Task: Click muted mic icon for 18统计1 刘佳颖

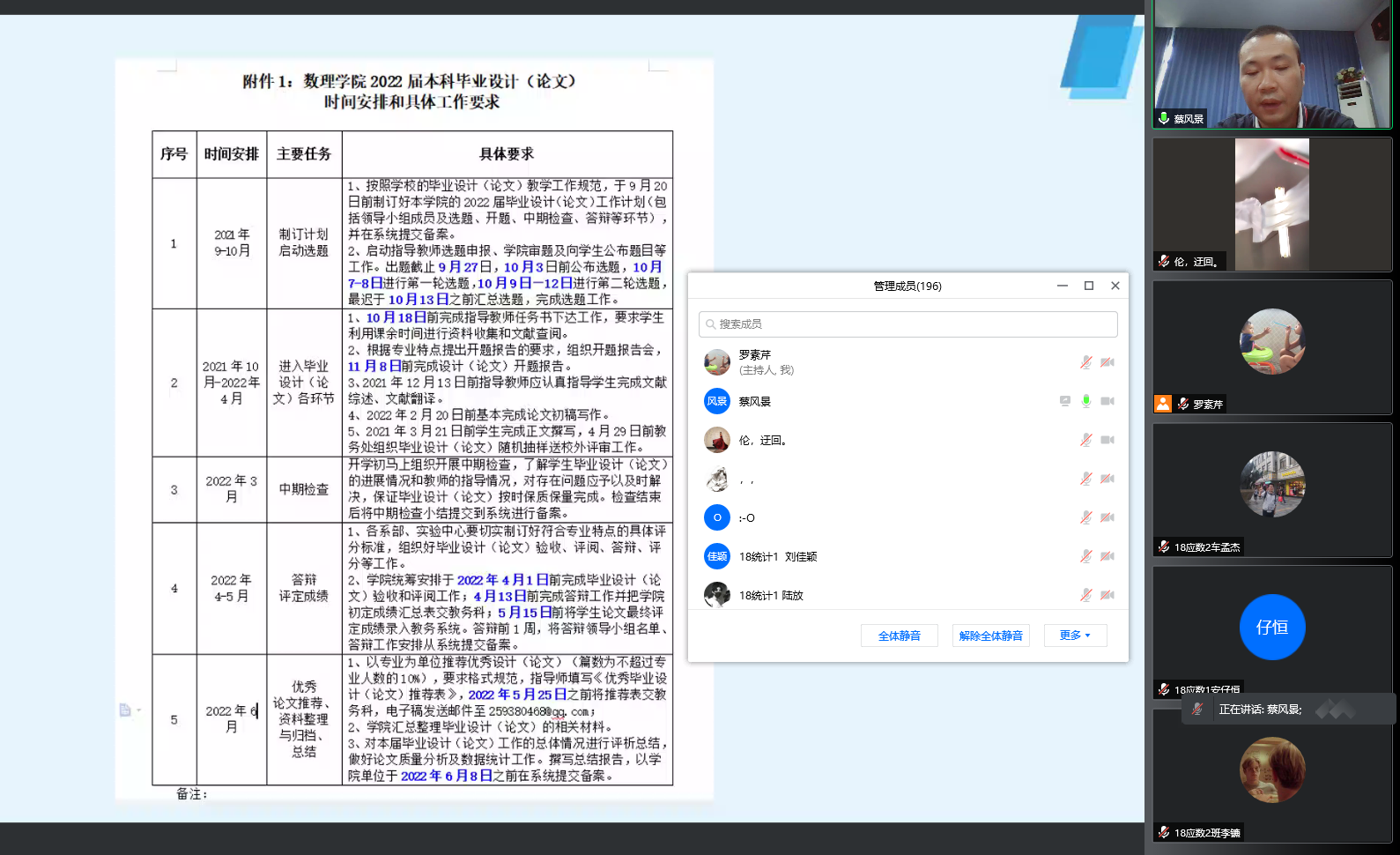Action: [1086, 556]
